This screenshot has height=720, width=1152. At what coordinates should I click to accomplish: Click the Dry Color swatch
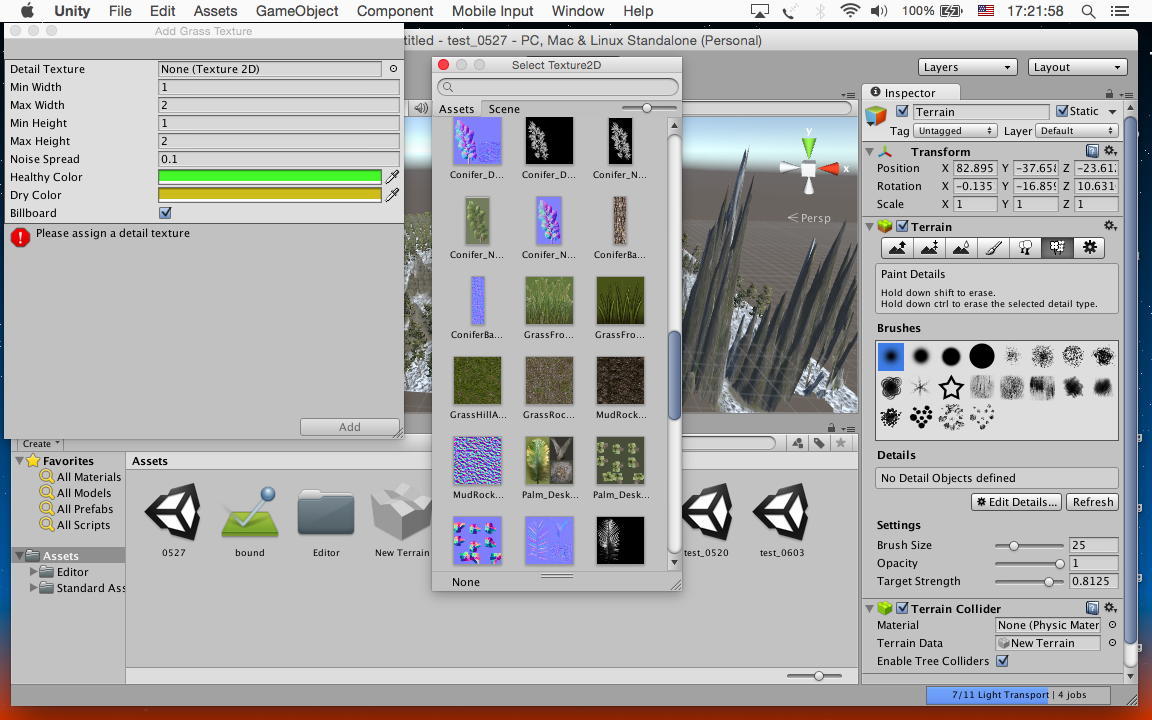pyautogui.click(x=269, y=195)
